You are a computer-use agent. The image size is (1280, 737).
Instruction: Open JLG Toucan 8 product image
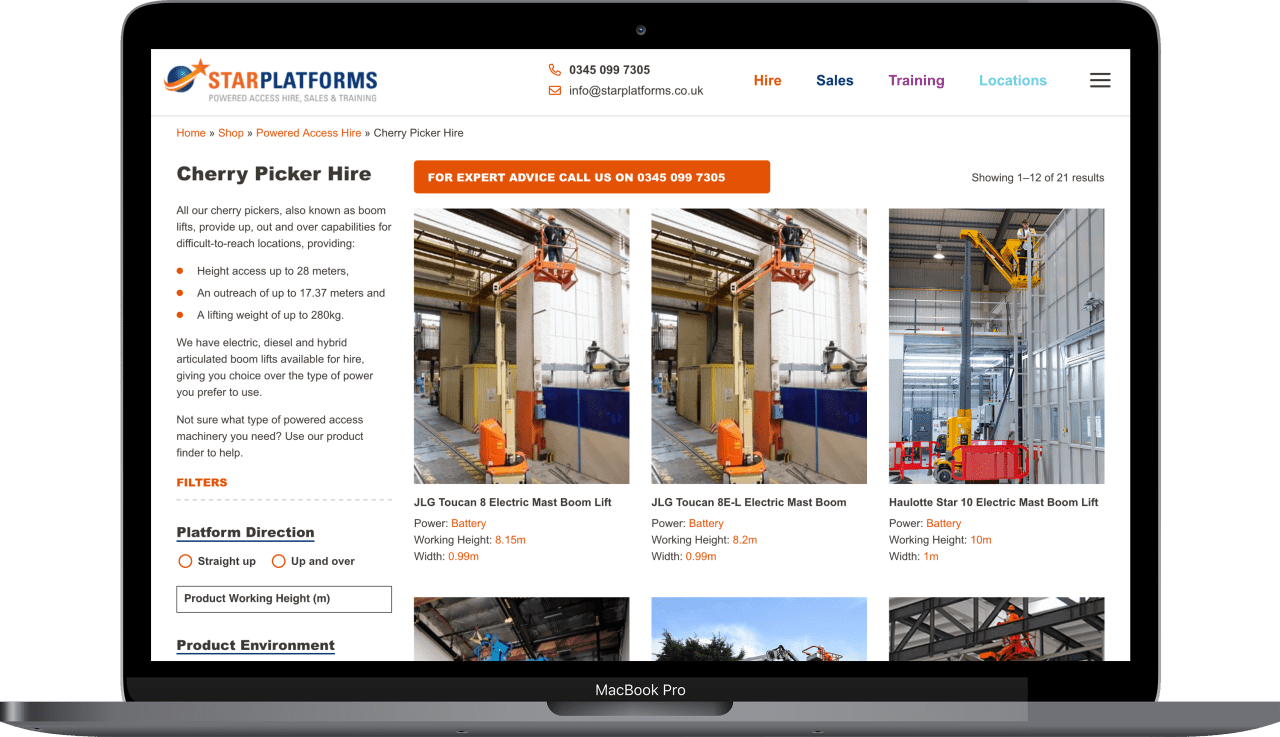522,346
